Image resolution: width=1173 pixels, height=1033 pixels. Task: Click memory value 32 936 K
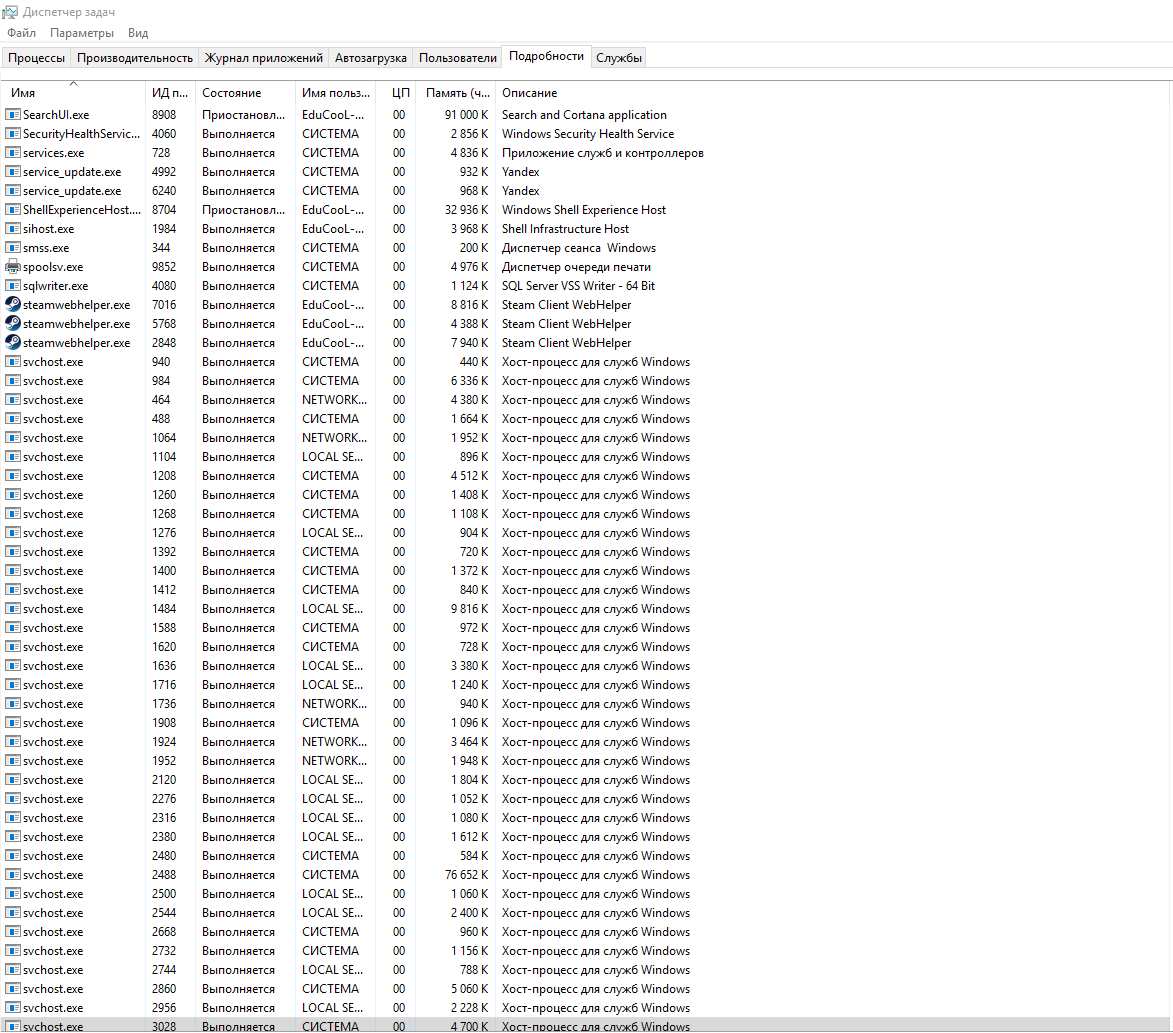466,209
